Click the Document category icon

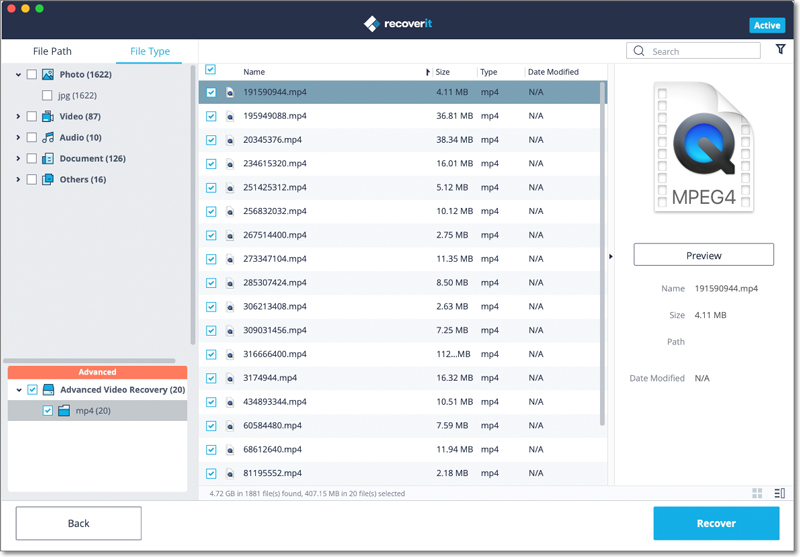coord(48,158)
